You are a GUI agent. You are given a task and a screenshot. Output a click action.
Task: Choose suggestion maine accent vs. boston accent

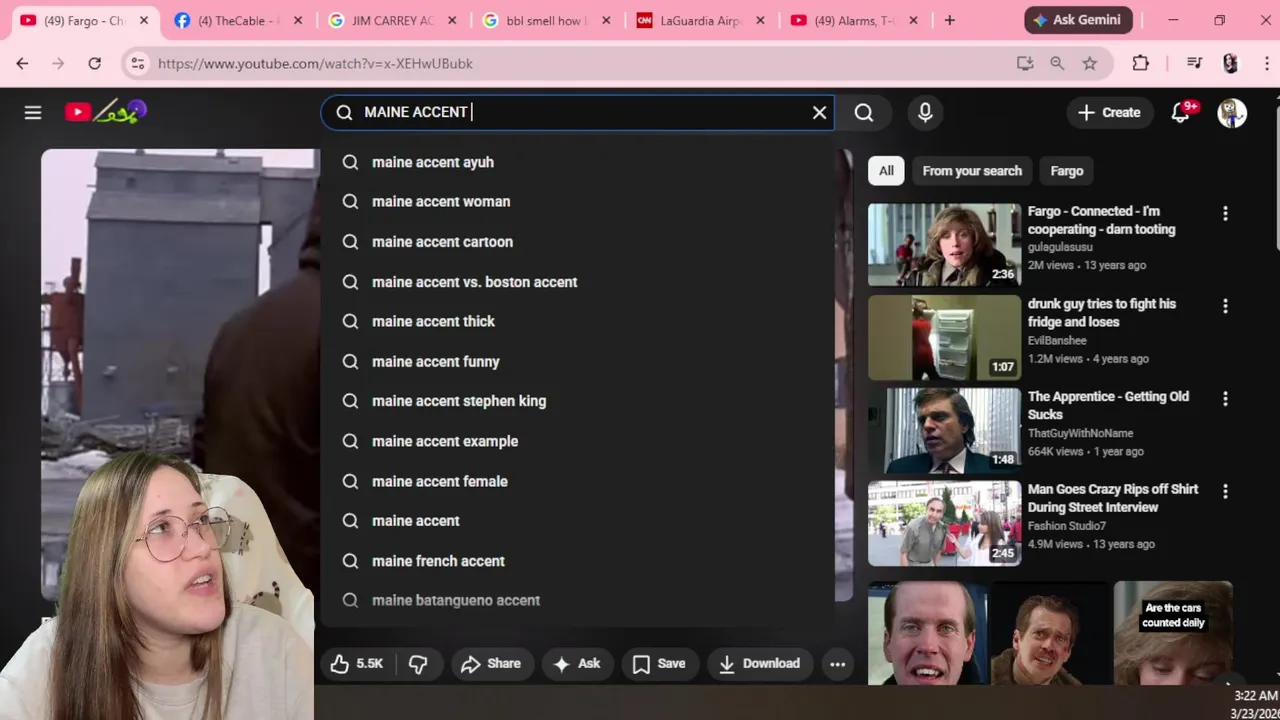[x=577, y=281]
